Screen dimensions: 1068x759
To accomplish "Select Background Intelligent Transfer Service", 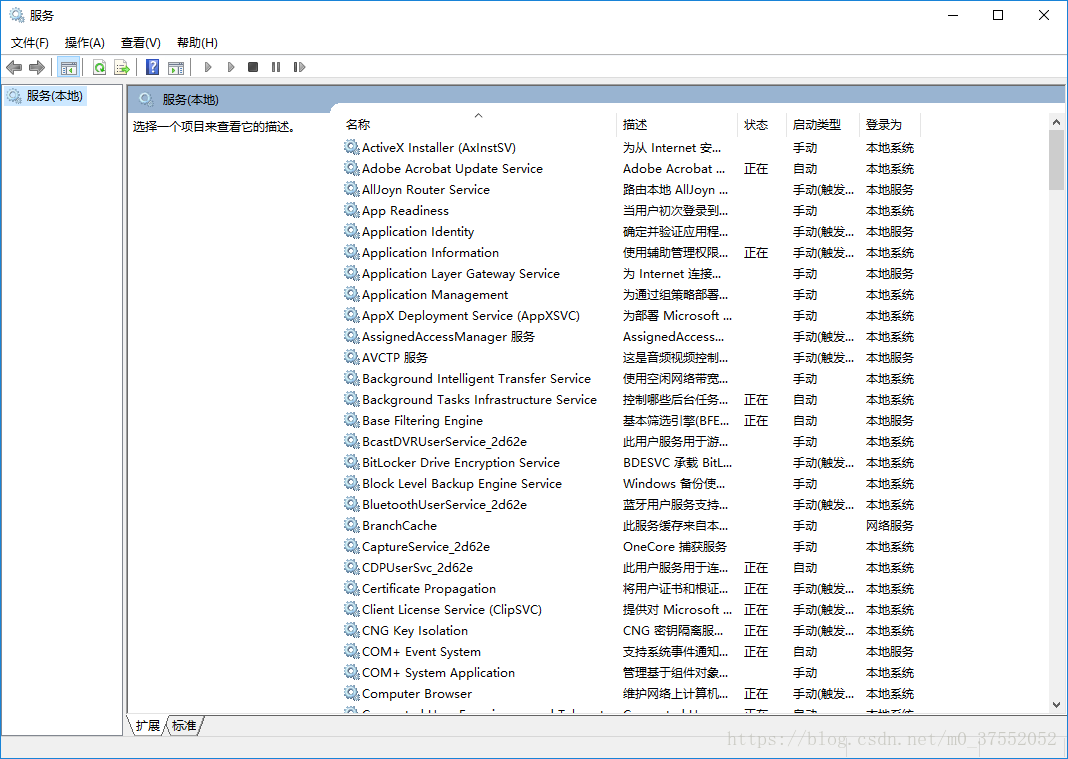I will pos(476,378).
